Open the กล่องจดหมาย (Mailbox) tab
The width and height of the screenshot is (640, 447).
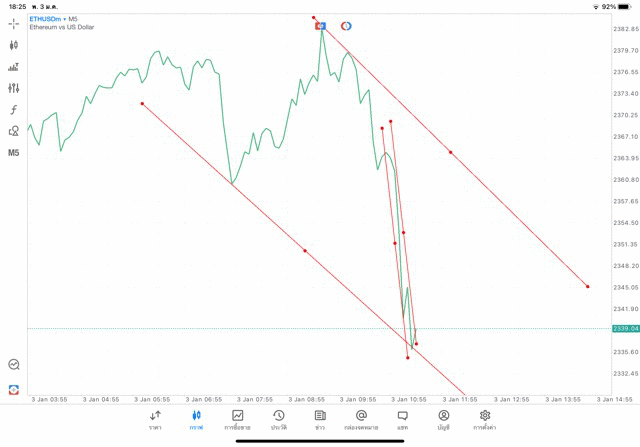[361, 419]
